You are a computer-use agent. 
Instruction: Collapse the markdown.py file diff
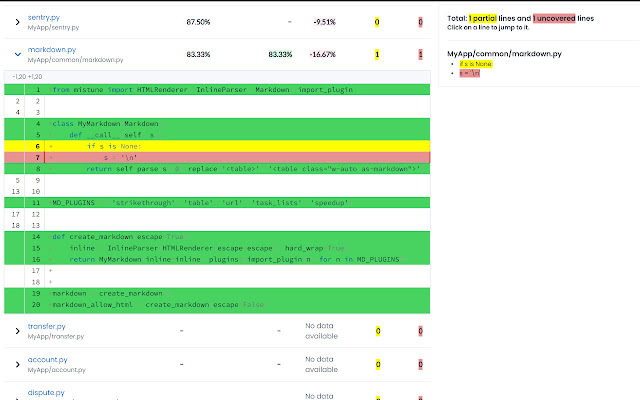(18, 54)
